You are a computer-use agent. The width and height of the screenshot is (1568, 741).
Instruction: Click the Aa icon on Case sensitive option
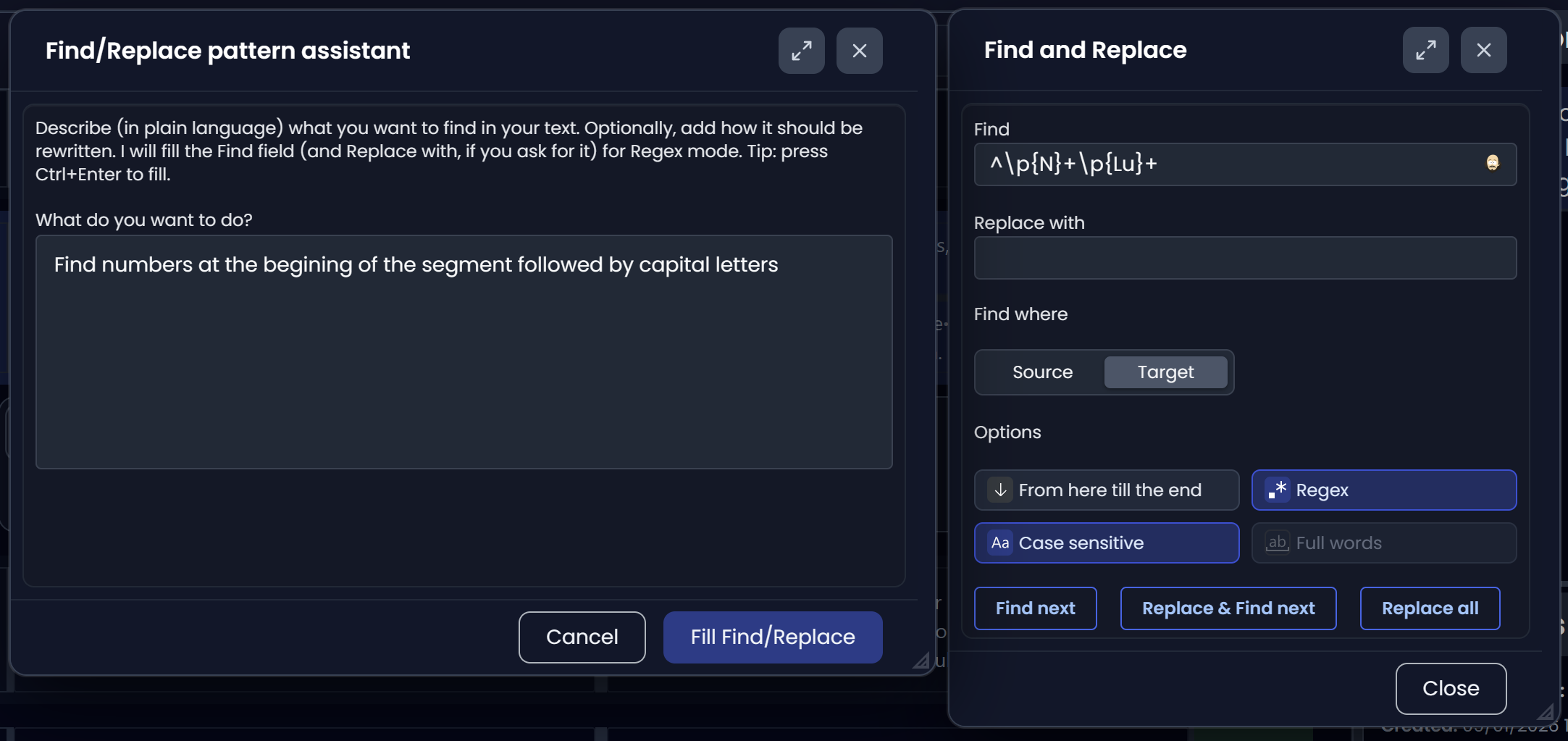tap(1000, 543)
